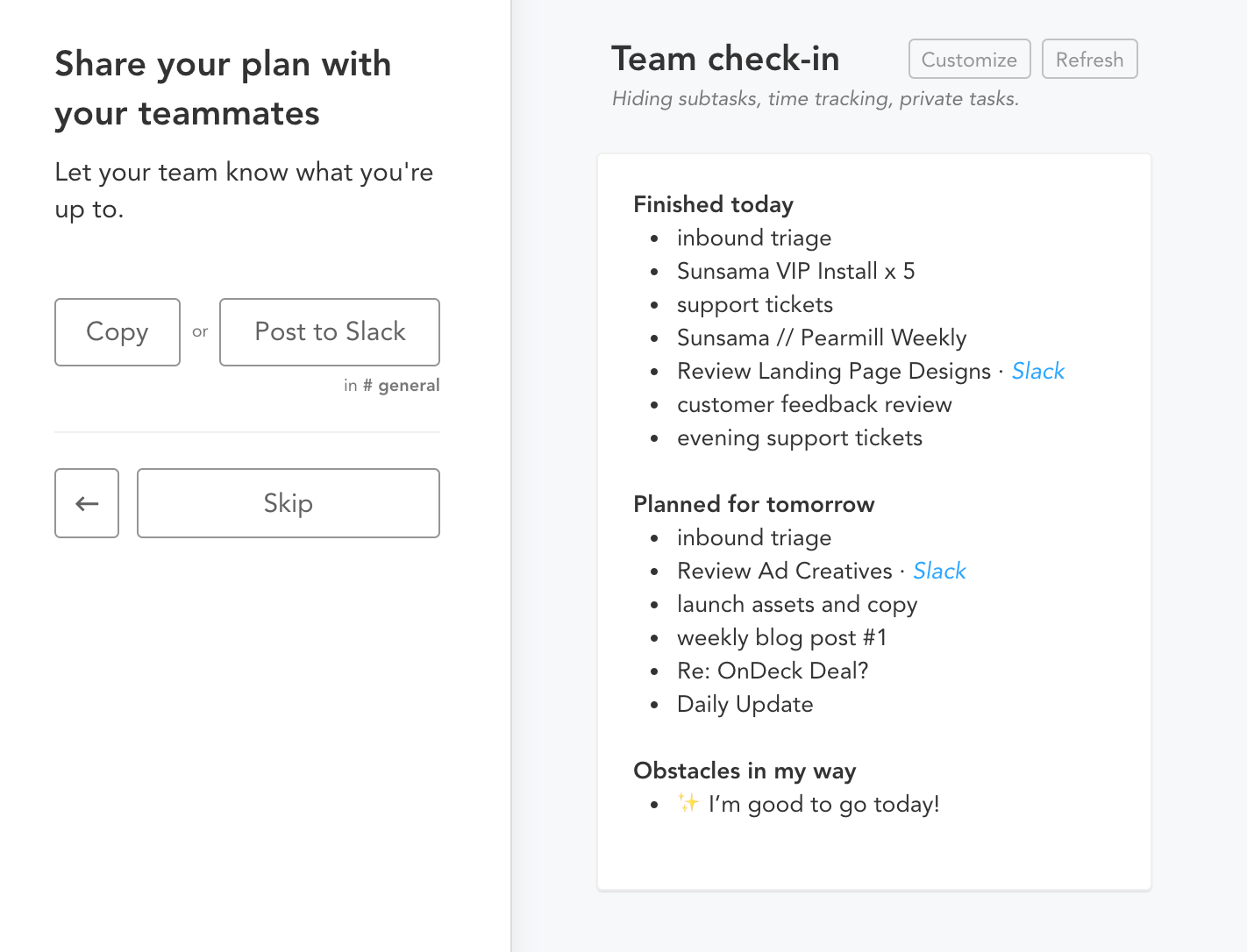Click 'Daily Update' planned task
This screenshot has width=1247, height=952.
pyautogui.click(x=745, y=704)
